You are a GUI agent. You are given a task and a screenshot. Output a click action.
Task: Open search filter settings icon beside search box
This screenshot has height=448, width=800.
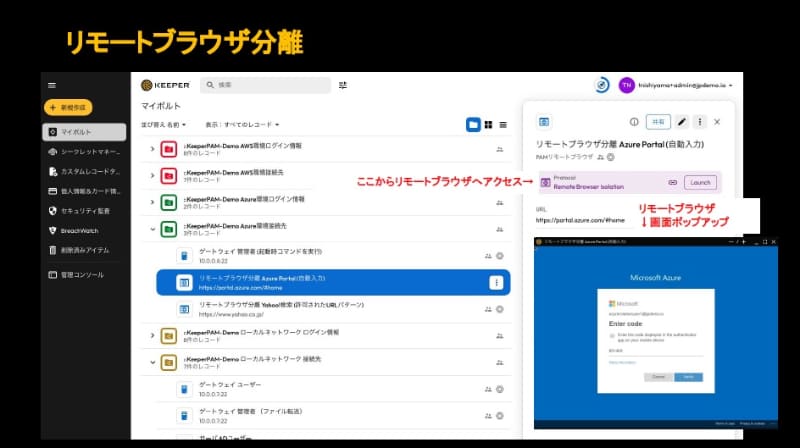(x=343, y=85)
